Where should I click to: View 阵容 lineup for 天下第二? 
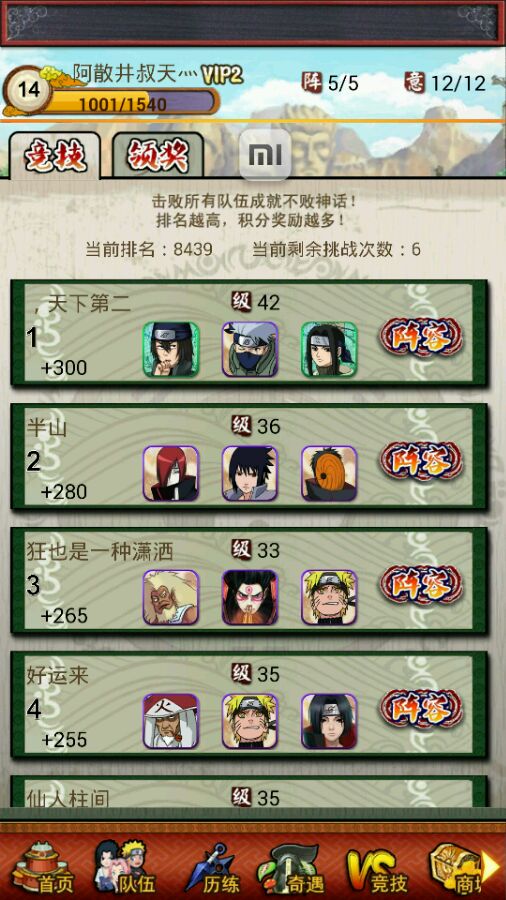click(421, 338)
